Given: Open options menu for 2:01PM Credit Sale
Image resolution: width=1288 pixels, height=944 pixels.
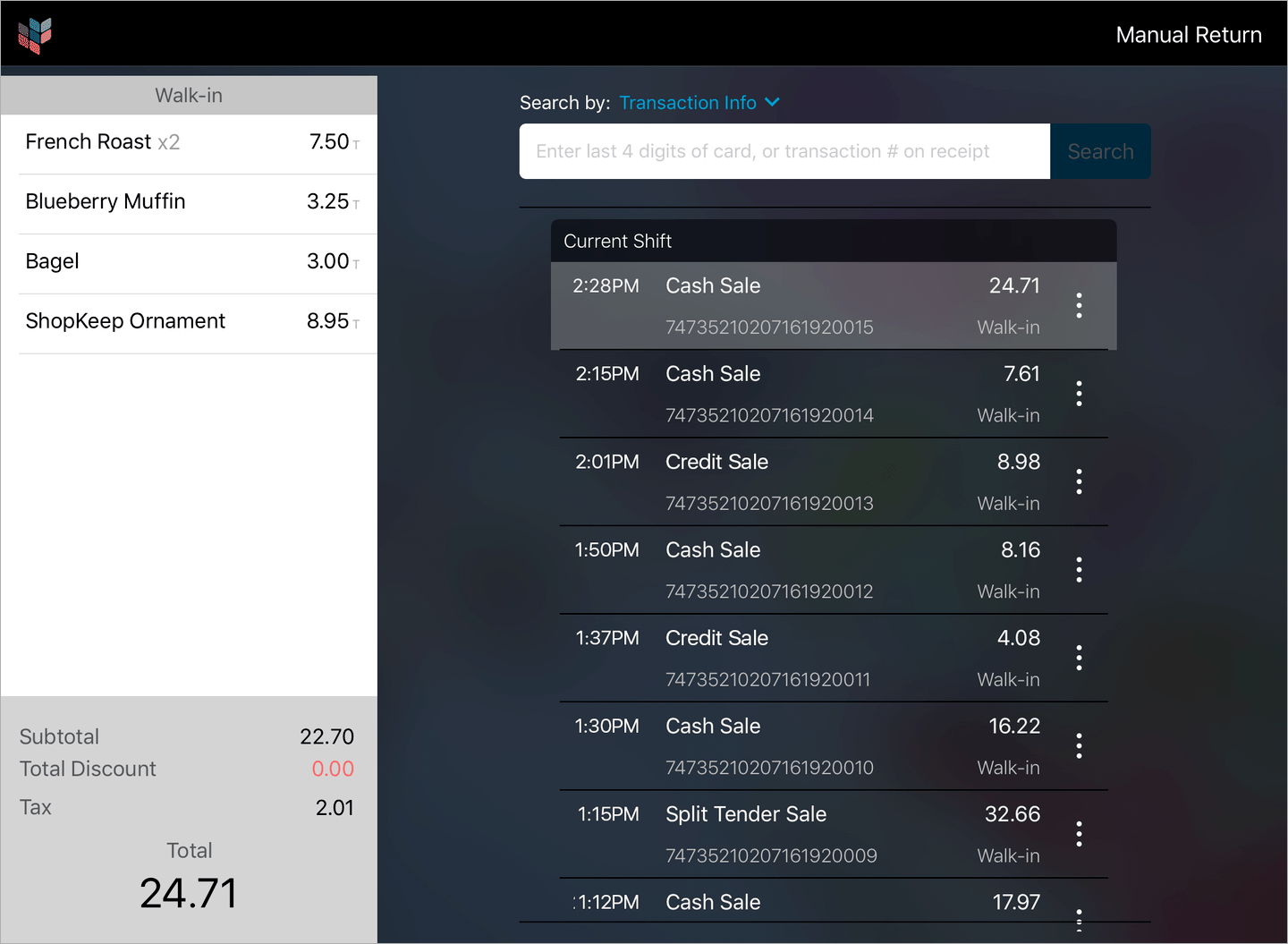Looking at the screenshot, I should click(1079, 481).
